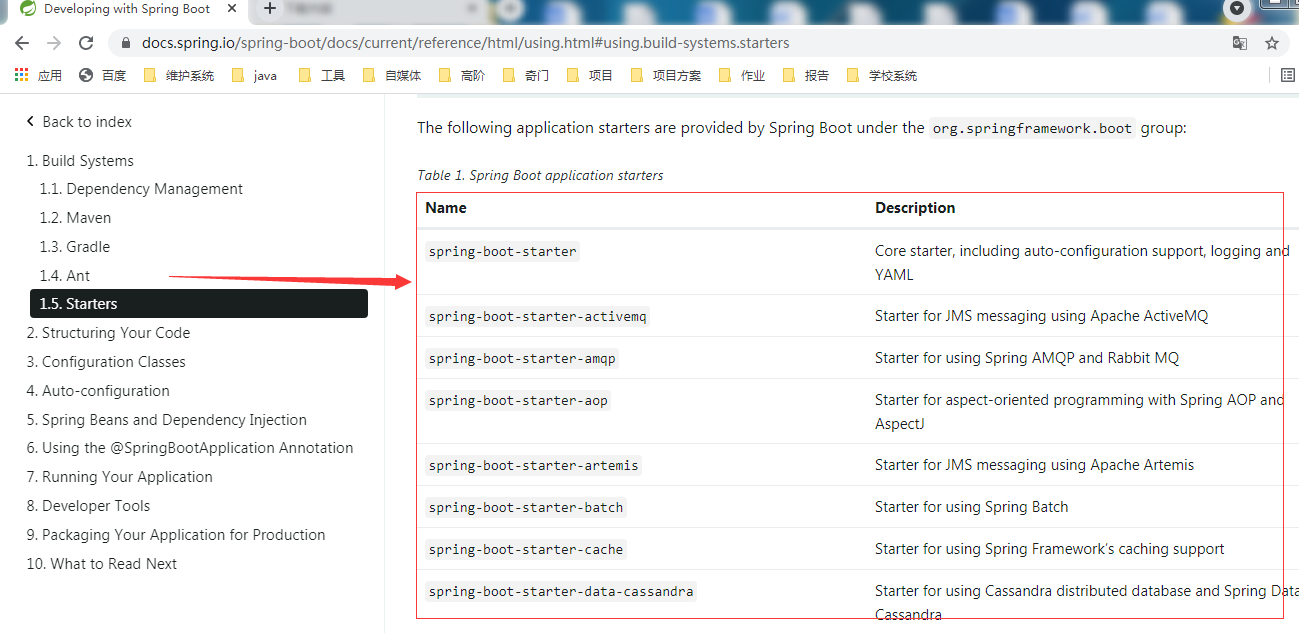Open the 百度 bookmark
The width and height of the screenshot is (1299, 633).
tap(102, 75)
